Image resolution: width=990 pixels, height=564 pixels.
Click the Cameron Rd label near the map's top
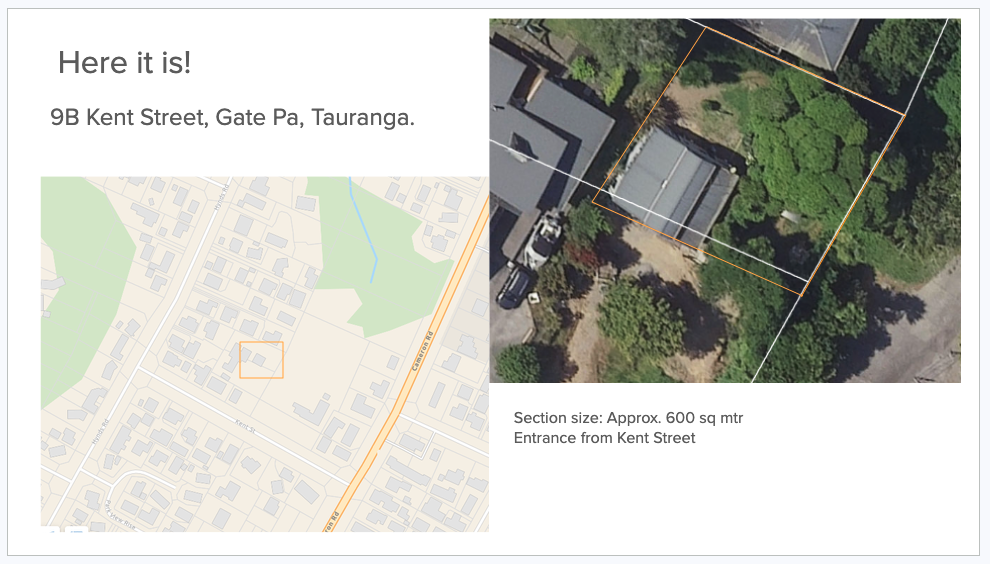tap(422, 351)
